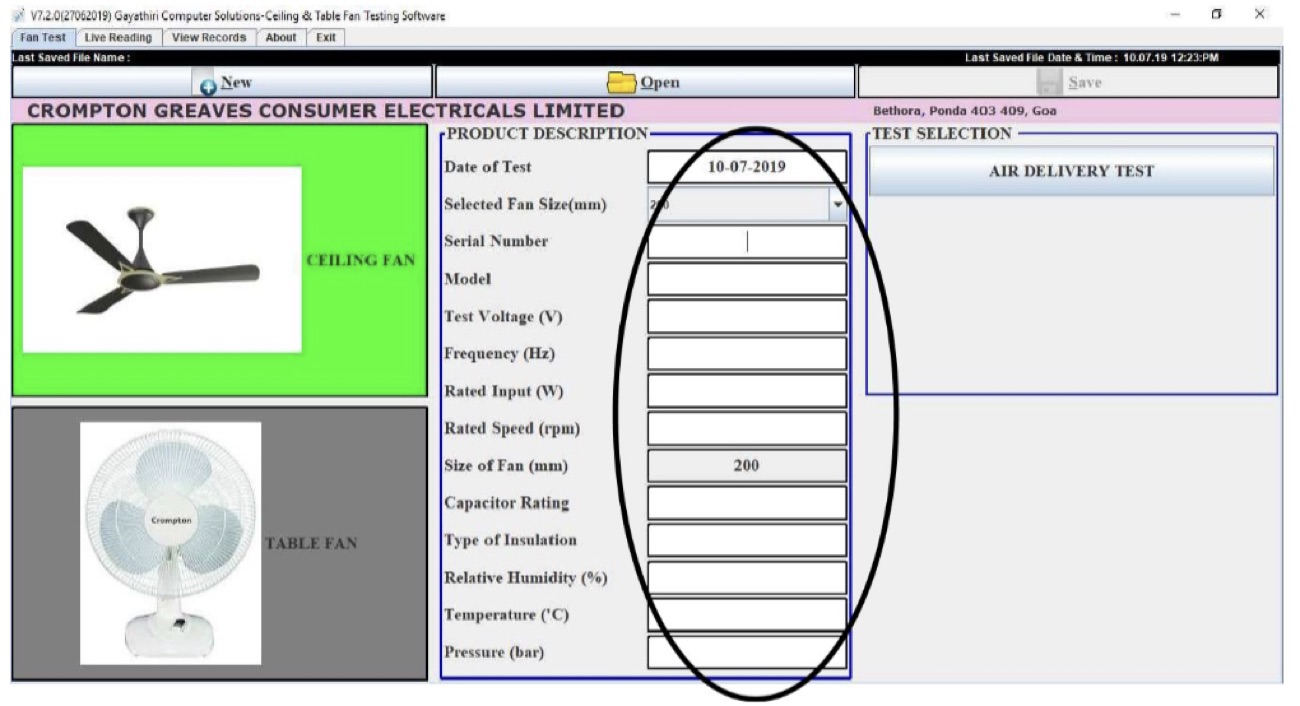This screenshot has height=706, width=1300.
Task: Click the TABLE FAN label
Action: (x=311, y=543)
